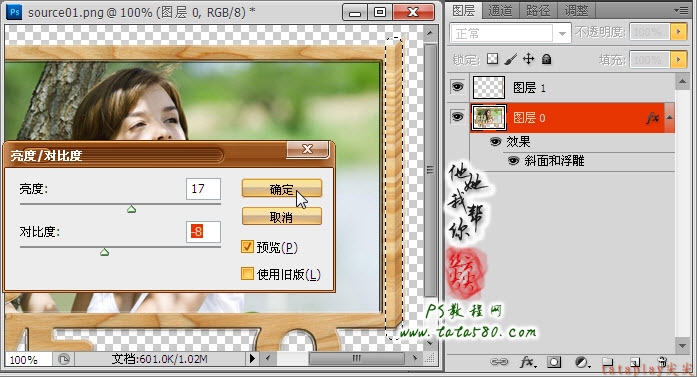Click the canvas vertical scrollbar thumb
This screenshot has height=377, width=697.
click(x=430, y=169)
